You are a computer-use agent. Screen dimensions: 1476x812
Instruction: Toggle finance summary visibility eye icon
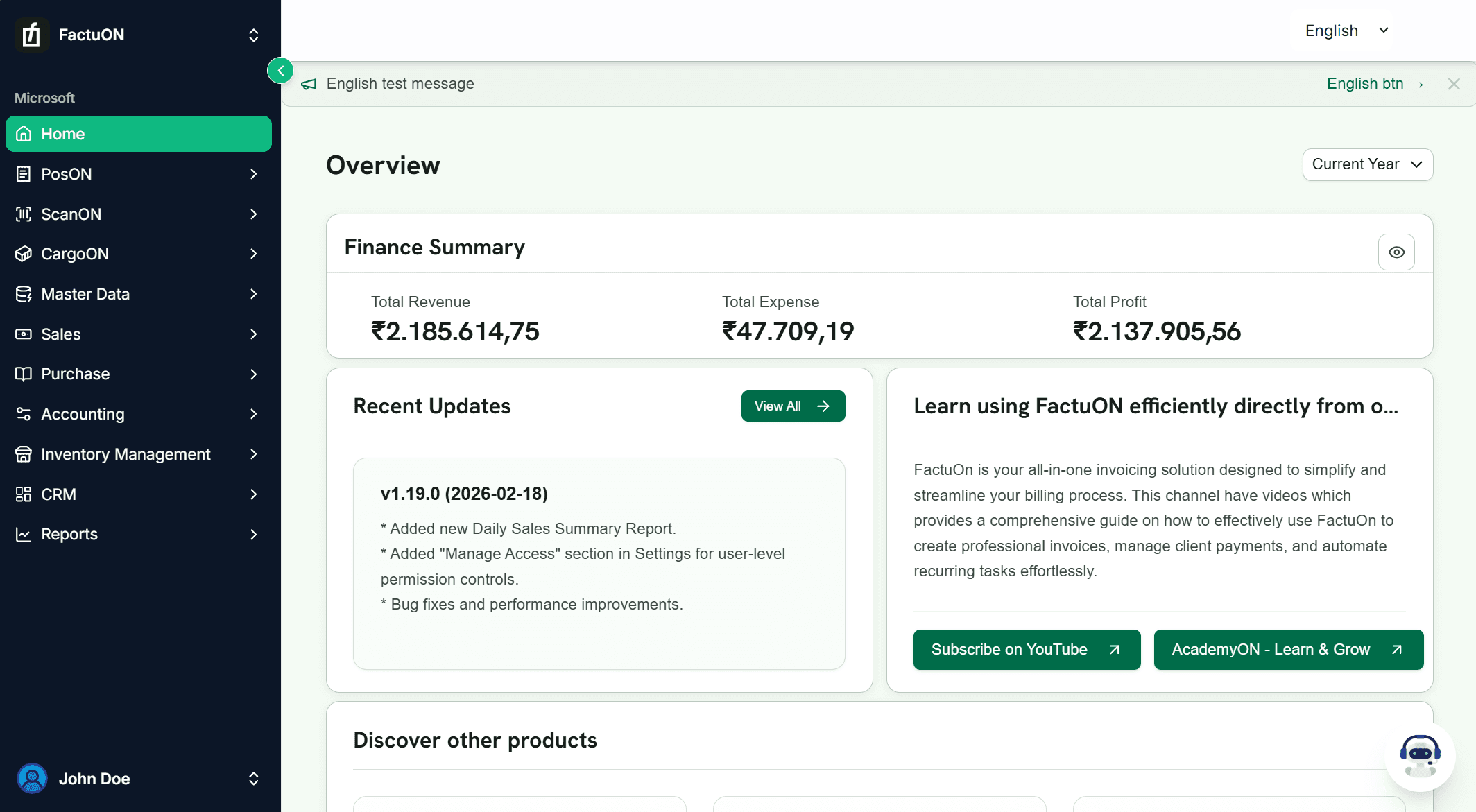[1396, 252]
